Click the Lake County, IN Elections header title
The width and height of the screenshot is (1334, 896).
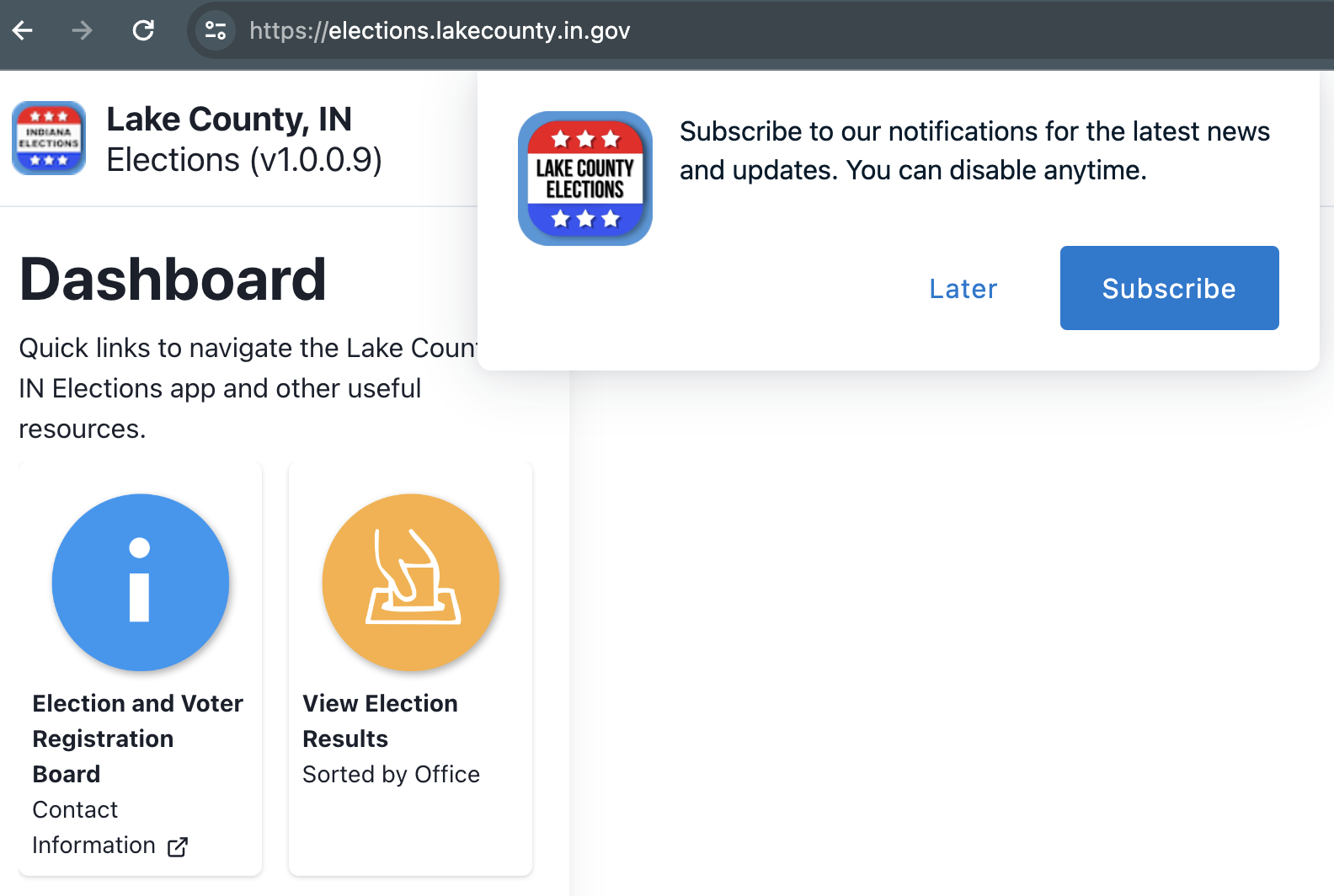[x=243, y=139]
